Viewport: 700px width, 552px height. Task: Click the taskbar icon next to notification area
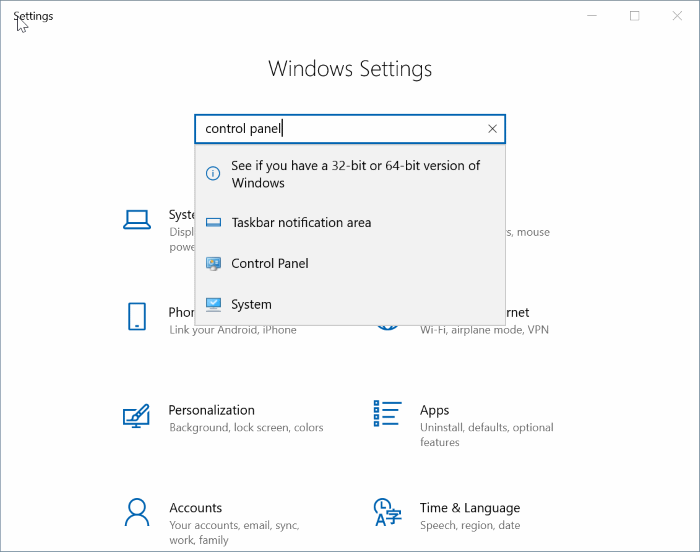213,222
